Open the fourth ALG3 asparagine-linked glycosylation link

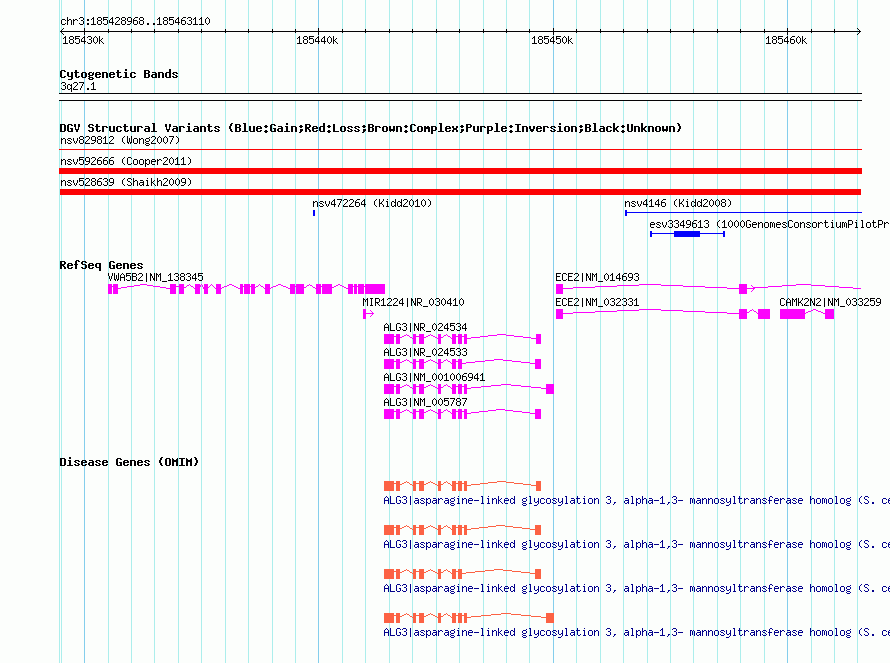[636, 632]
